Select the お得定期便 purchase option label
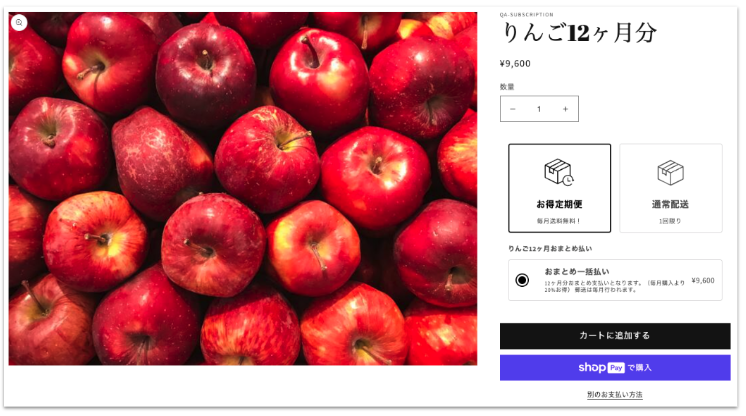This screenshot has width=746, height=416. (x=560, y=204)
